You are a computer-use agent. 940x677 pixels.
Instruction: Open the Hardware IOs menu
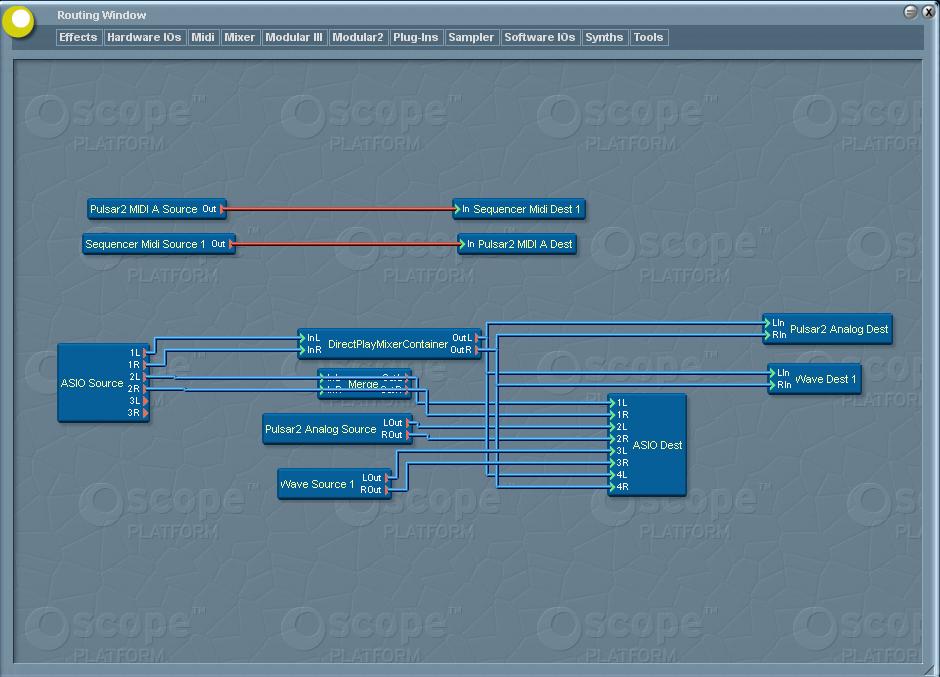click(144, 37)
